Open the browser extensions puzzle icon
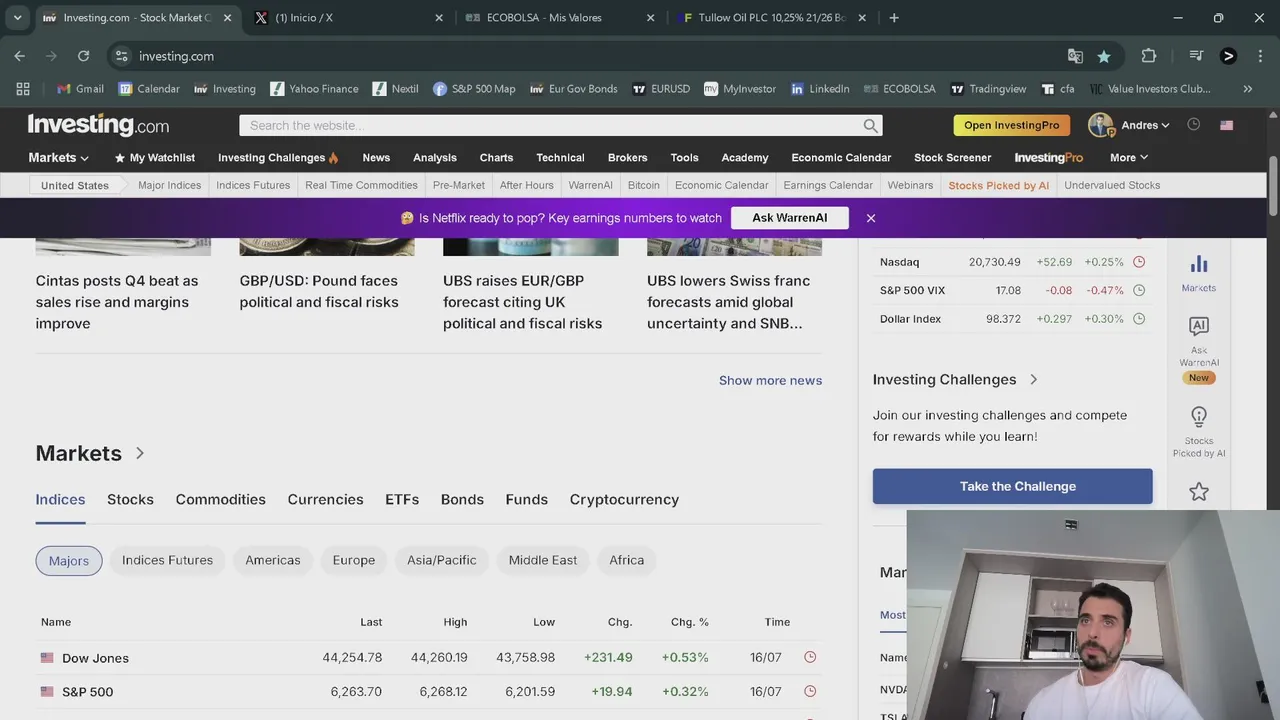The image size is (1280, 720). (1149, 56)
